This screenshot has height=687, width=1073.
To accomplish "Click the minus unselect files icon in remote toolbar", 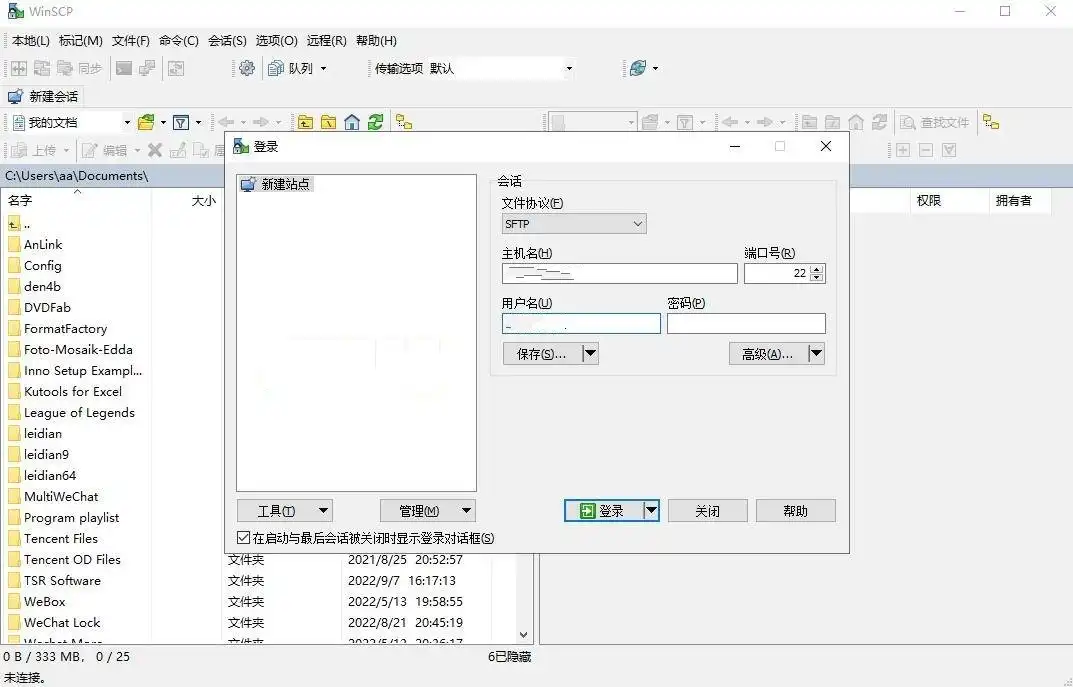I will tap(926, 150).
